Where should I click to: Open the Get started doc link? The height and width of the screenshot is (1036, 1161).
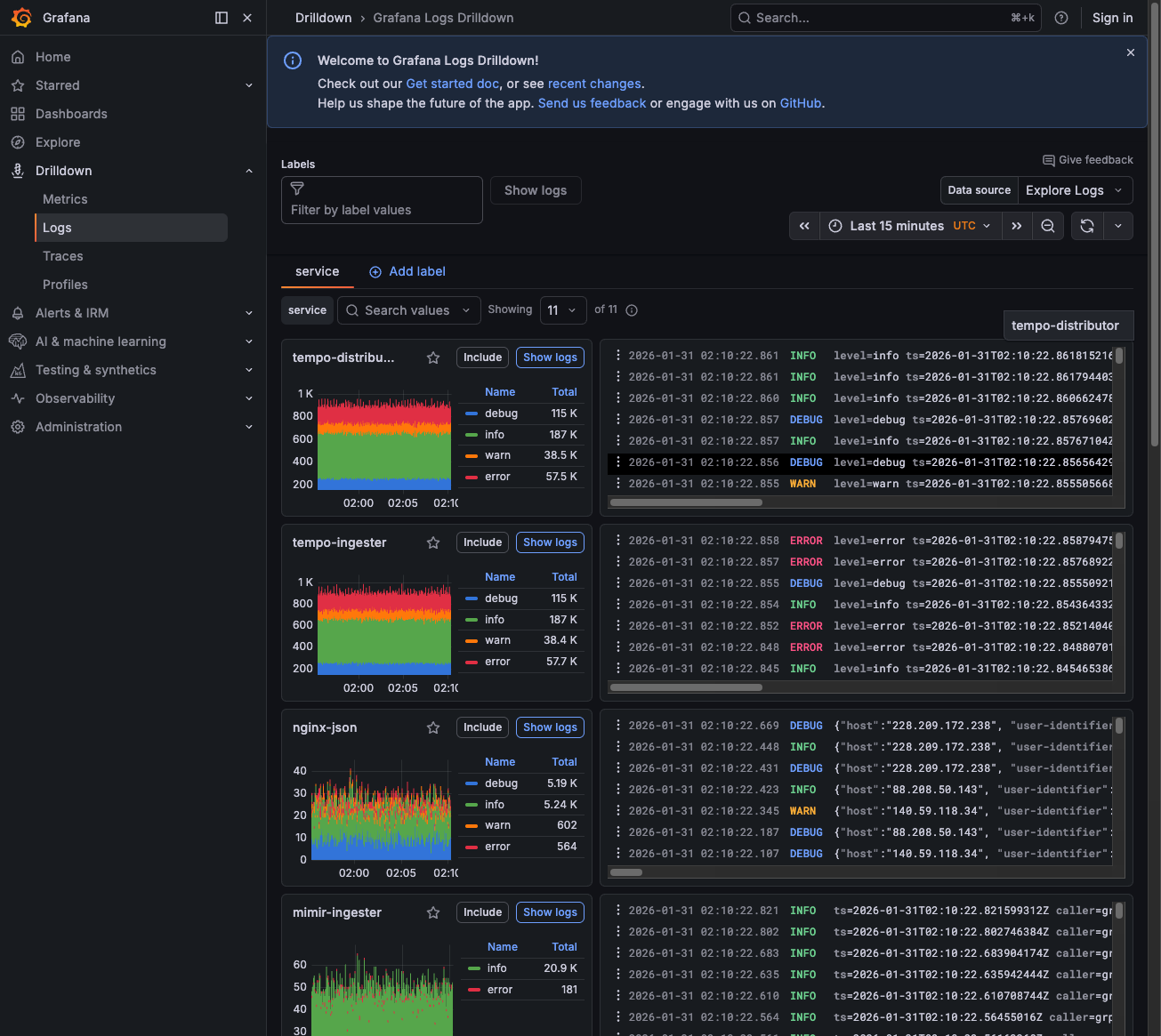[x=452, y=83]
